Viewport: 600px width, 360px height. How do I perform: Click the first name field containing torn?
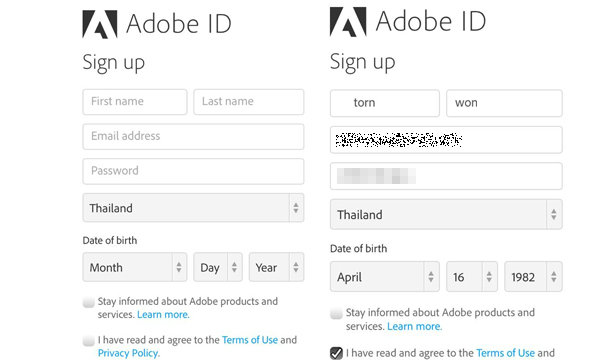click(385, 103)
